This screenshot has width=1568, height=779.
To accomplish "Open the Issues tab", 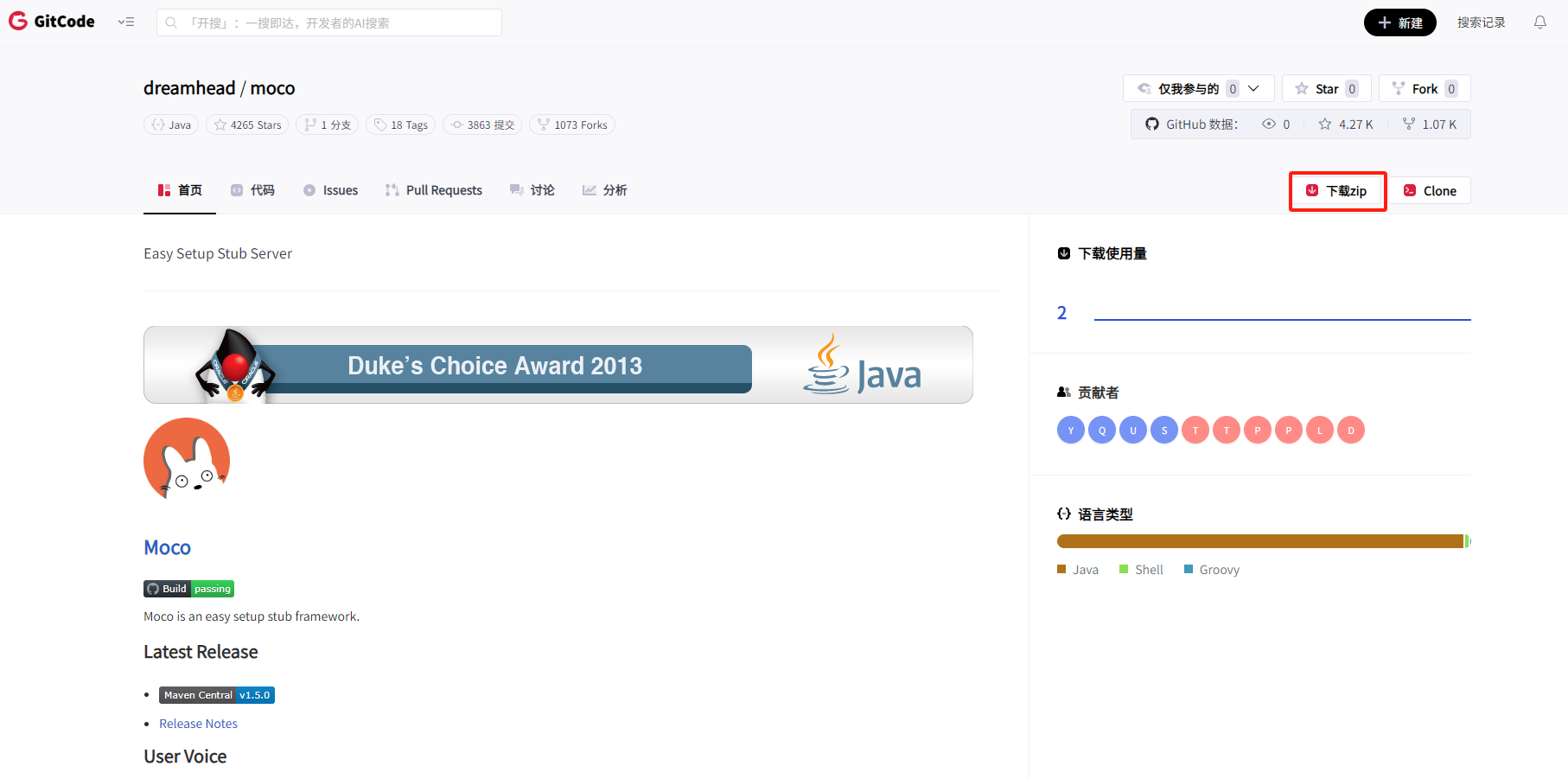I will [330, 190].
